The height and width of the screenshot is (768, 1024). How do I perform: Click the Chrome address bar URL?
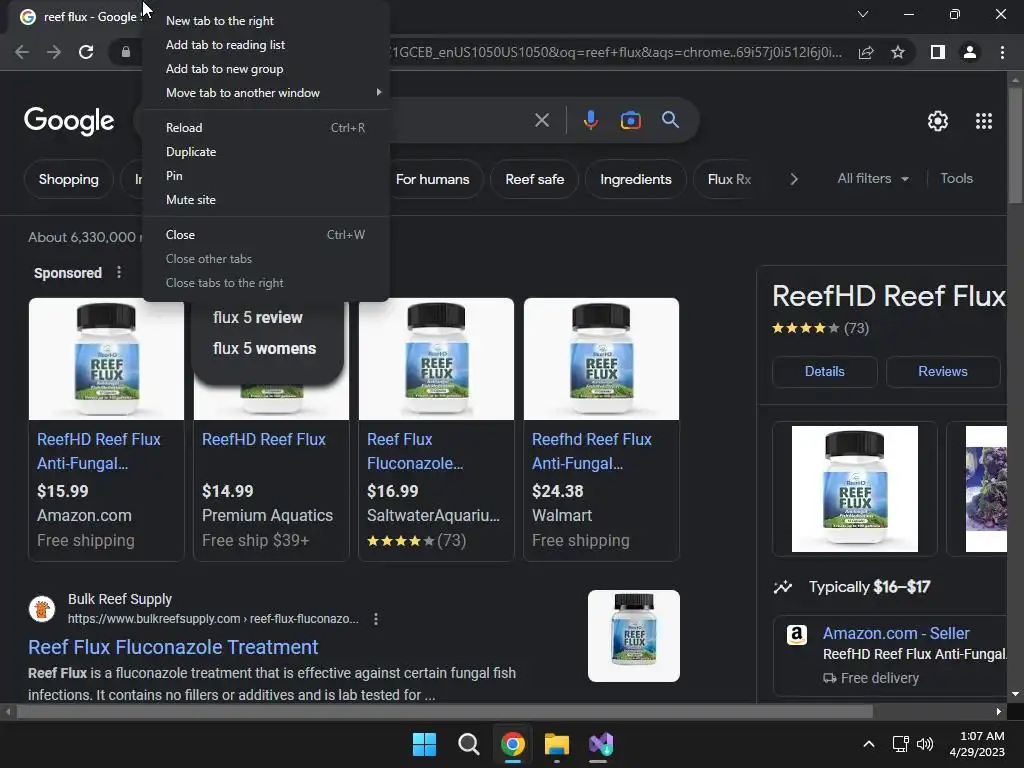pyautogui.click(x=614, y=52)
